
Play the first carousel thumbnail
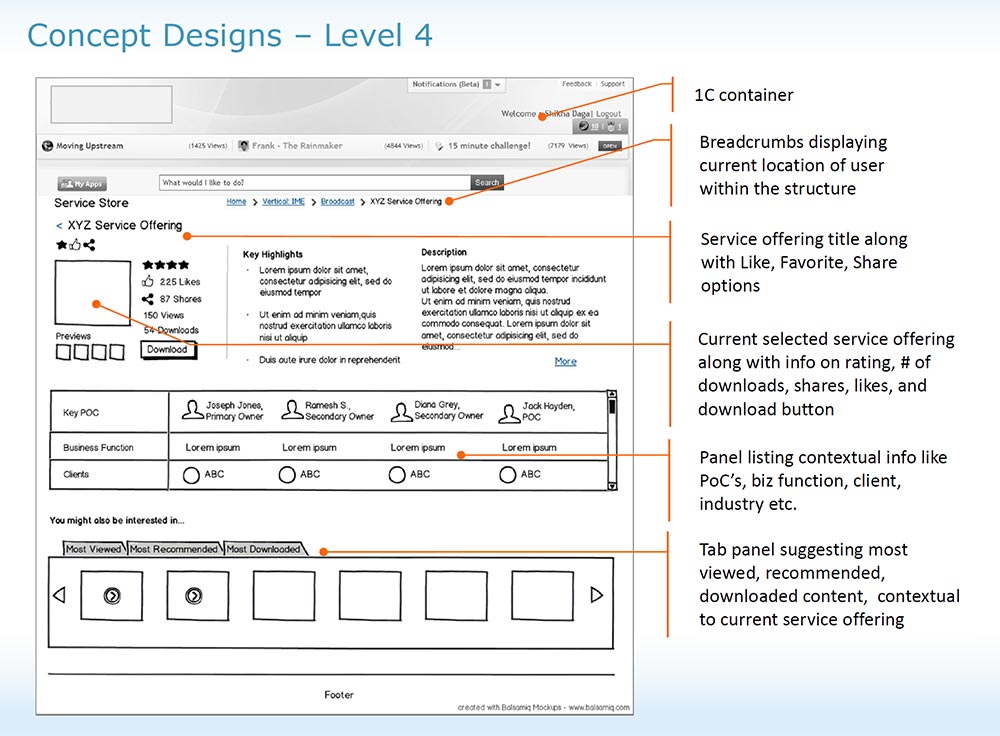pyautogui.click(x=112, y=596)
